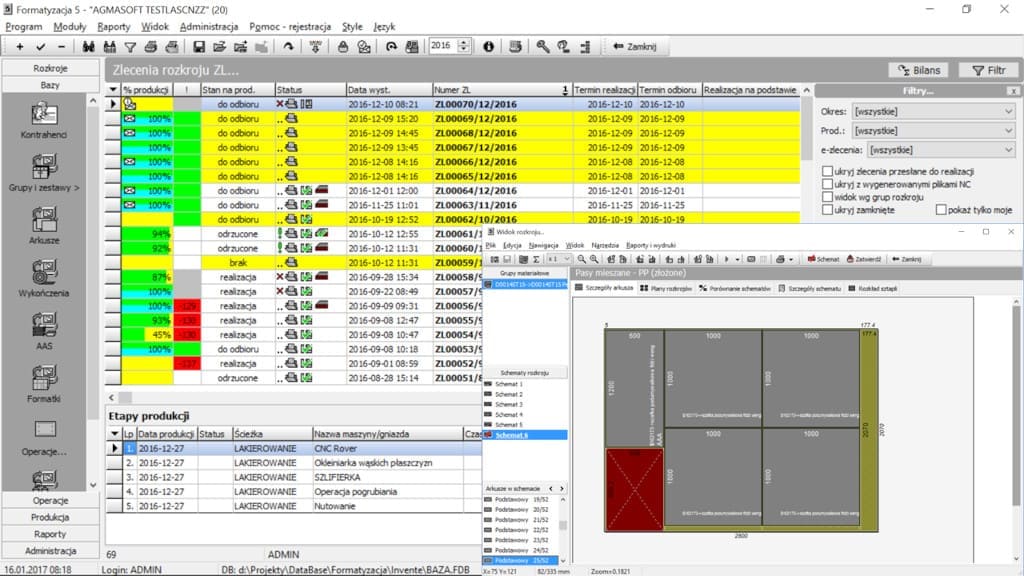Screen dimensions: 1024x576
Task: Toggle the 'widok wg grup rozkroju' checkbox
Action: coord(827,197)
